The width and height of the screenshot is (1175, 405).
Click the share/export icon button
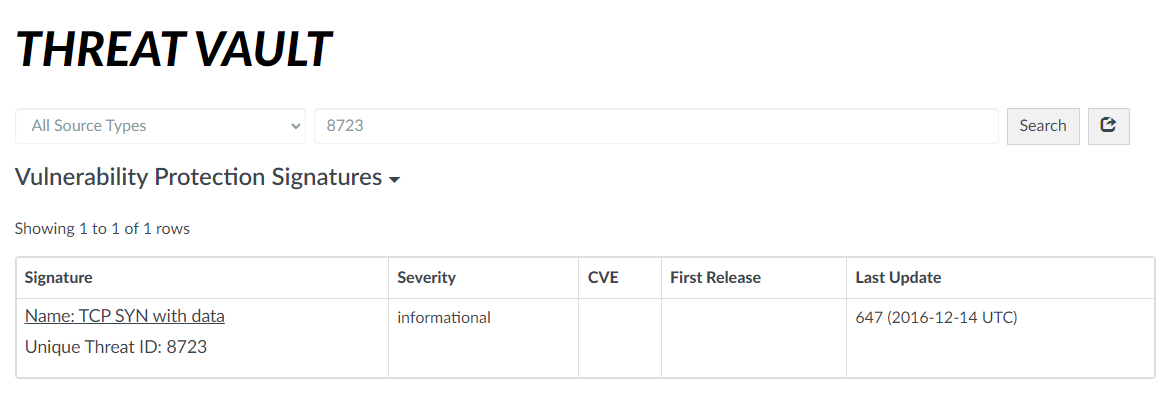[1108, 126]
